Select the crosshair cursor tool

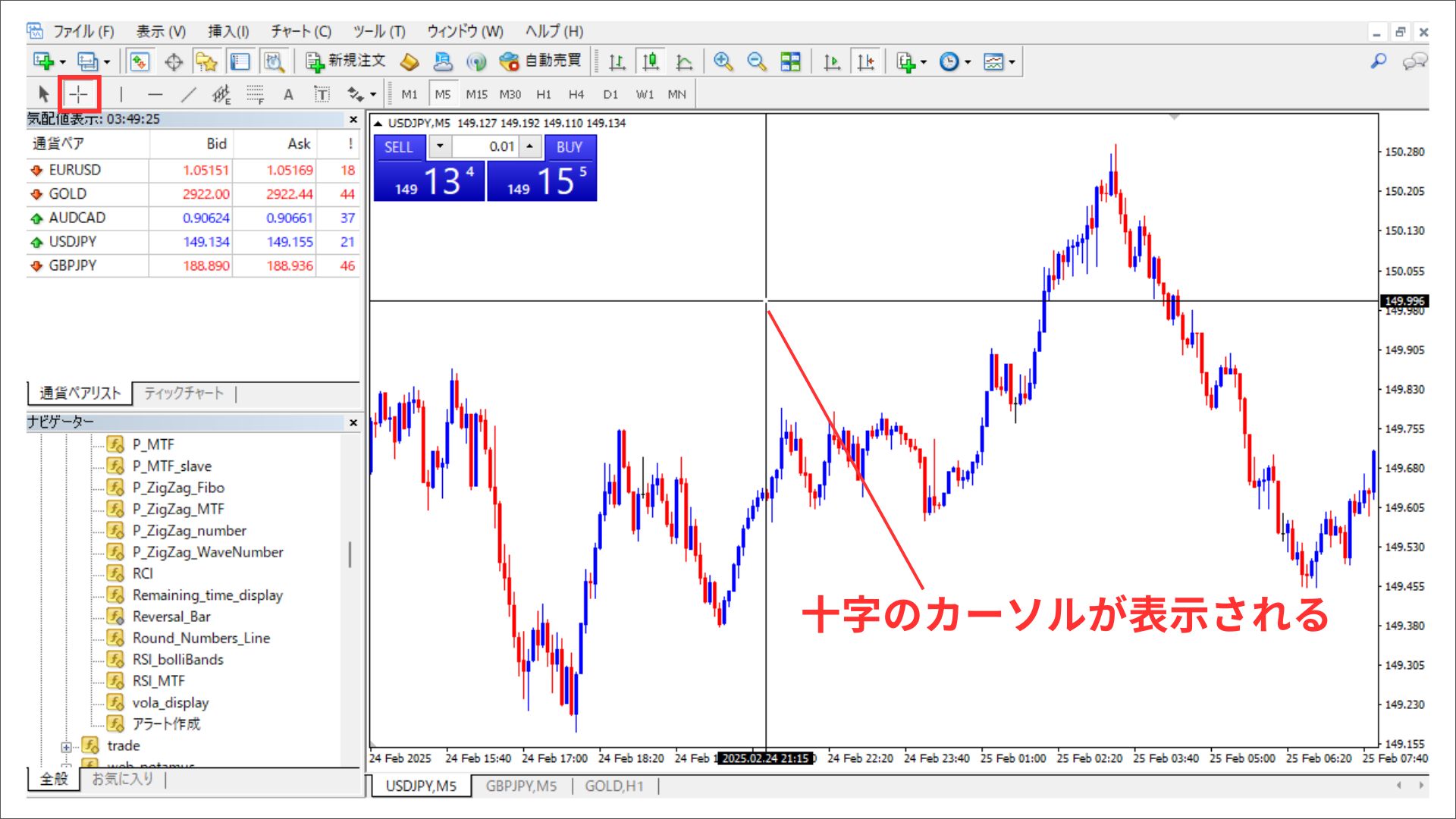[79, 95]
